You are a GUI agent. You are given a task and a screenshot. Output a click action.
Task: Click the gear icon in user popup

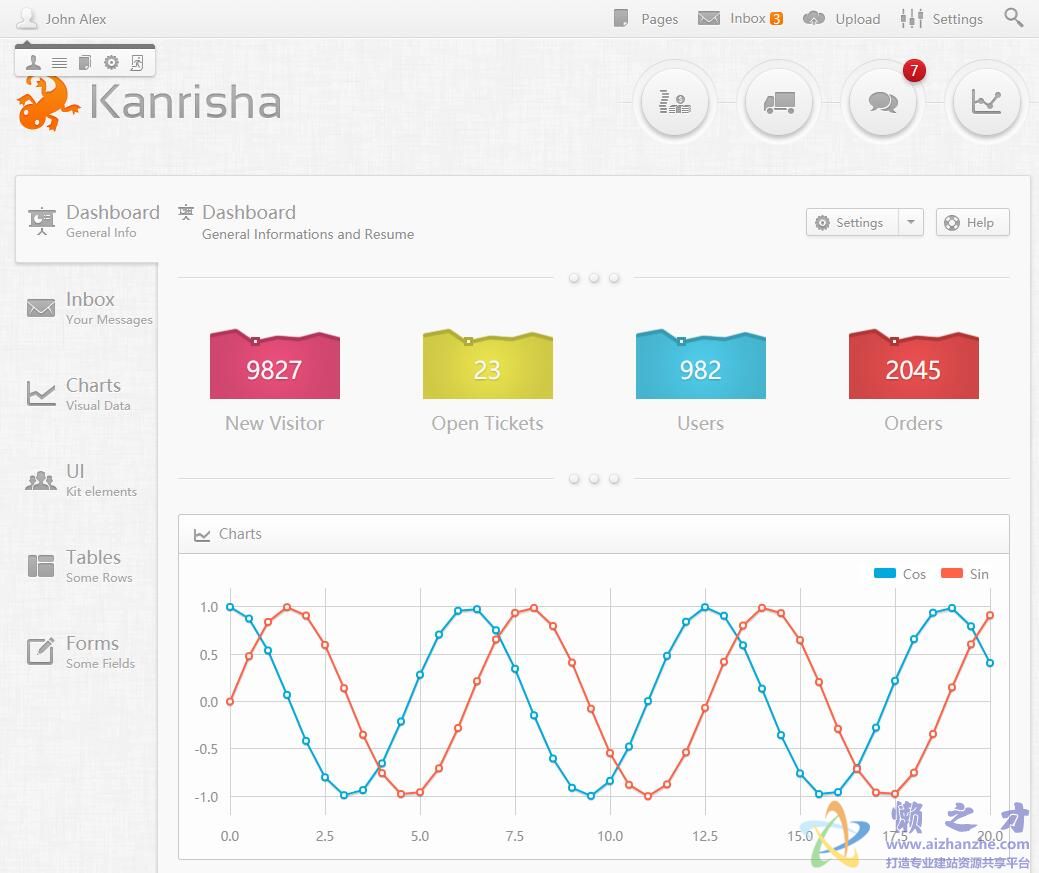111,63
